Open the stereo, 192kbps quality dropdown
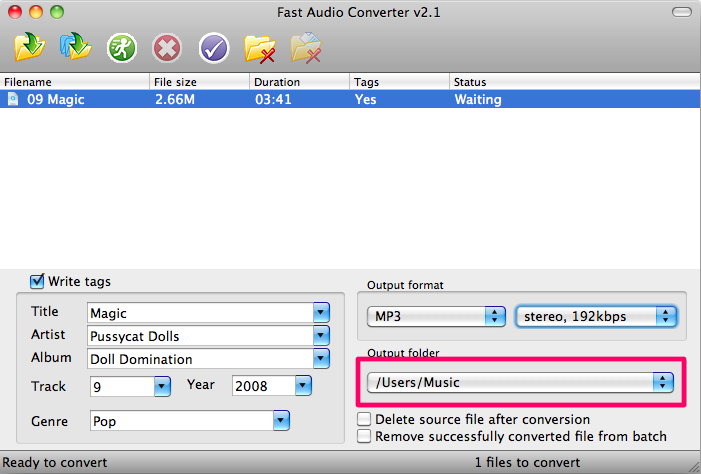Screen dimensions: 701x474 coord(596,317)
